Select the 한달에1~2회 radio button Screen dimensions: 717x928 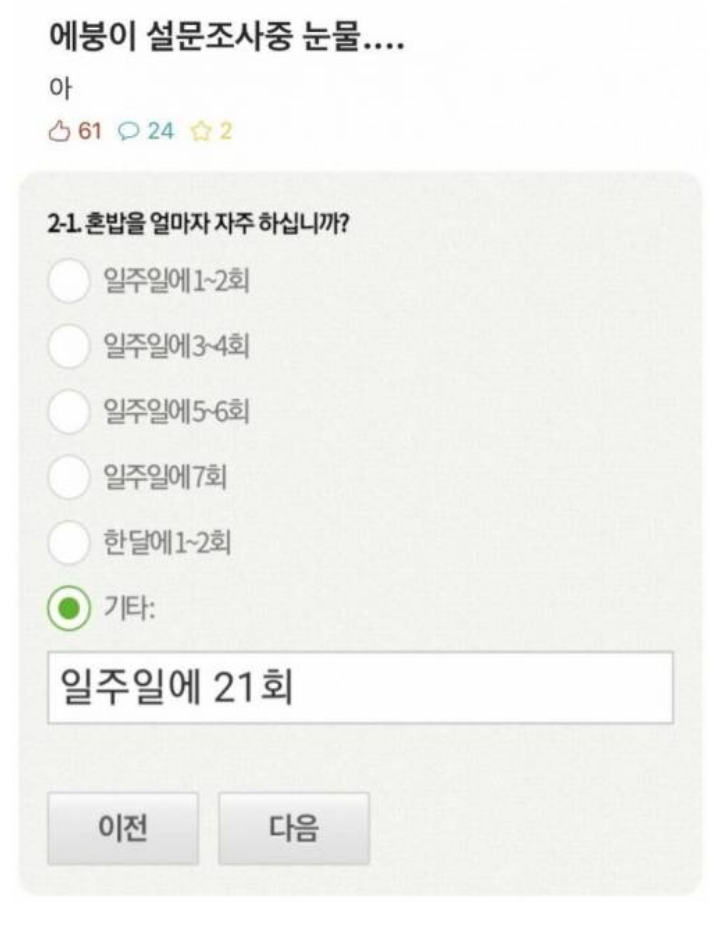69,543
